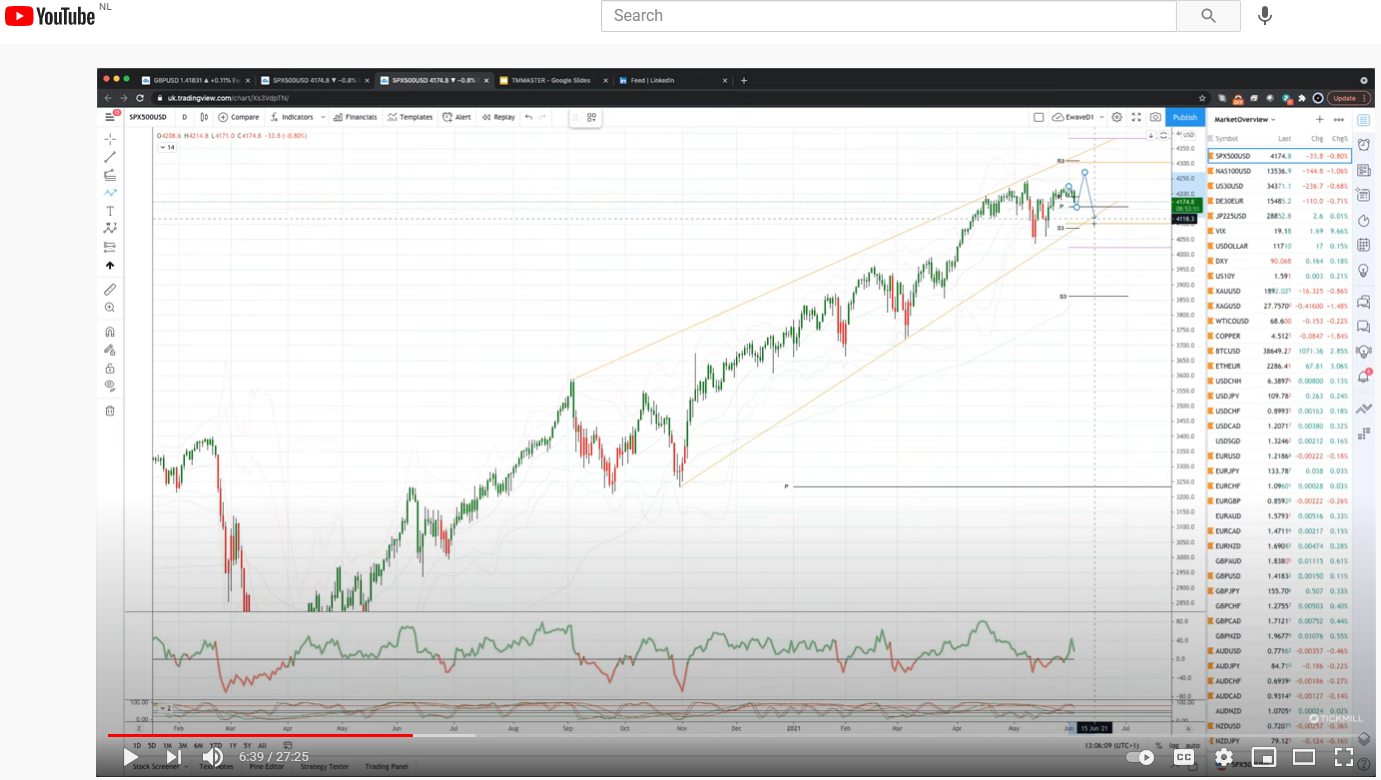Toggle the autoplay switch
This screenshot has height=780, width=1381.
(1140, 757)
